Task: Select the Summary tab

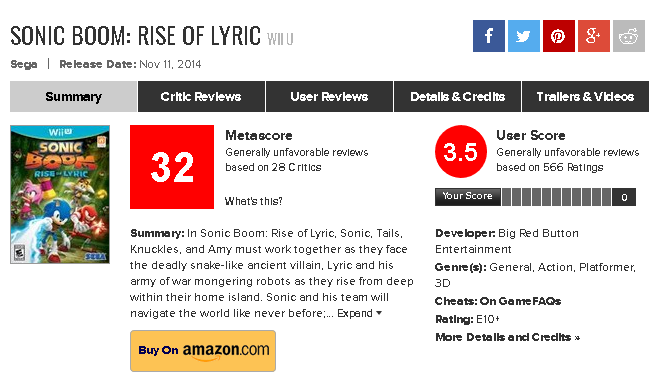Action: click(74, 97)
